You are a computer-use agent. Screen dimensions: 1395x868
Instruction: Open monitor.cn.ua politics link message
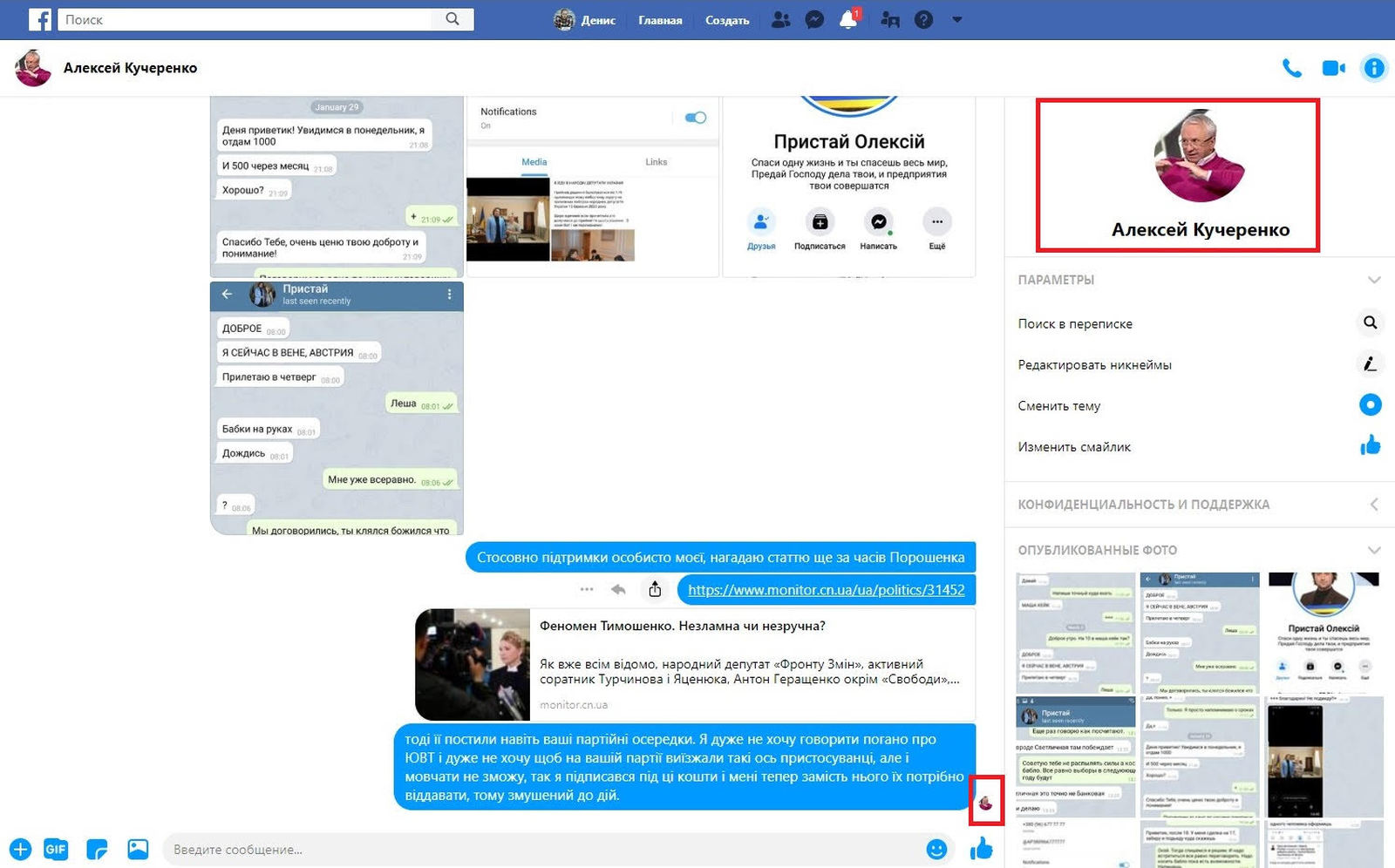[x=827, y=590]
